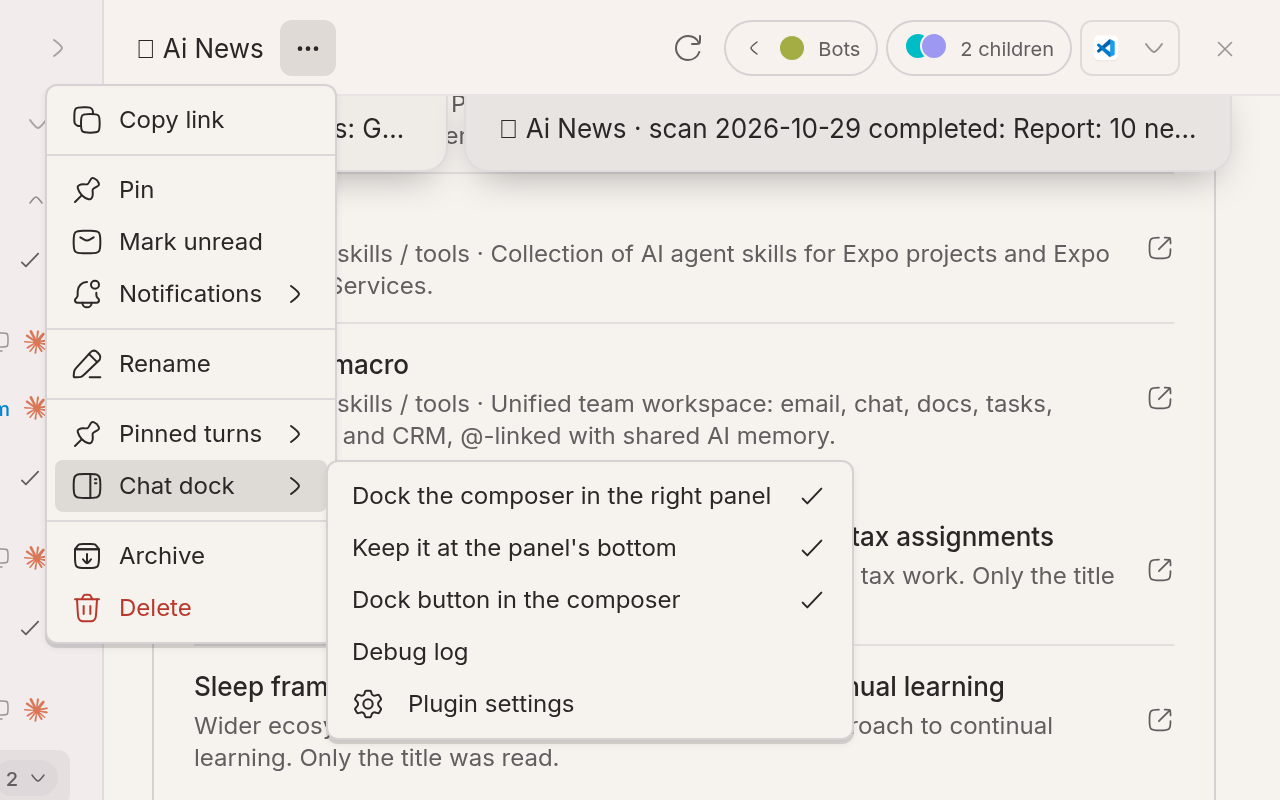Expand the collapsed left sidebar with the right chevron
The width and height of the screenshot is (1280, 800).
[x=58, y=48]
